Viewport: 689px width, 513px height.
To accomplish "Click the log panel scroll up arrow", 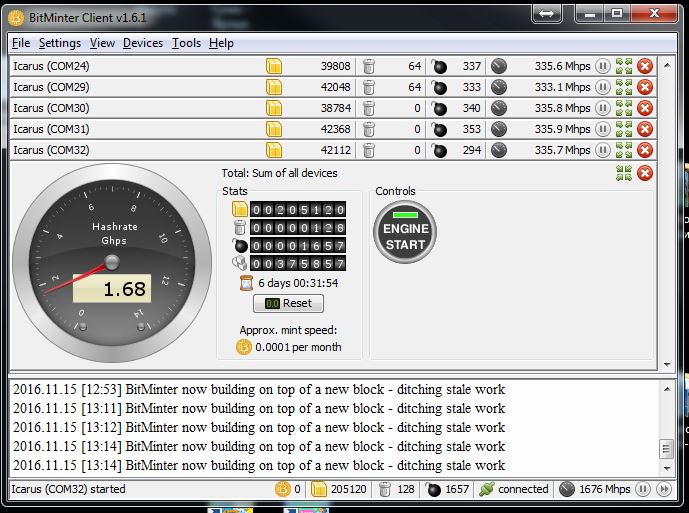I will pos(667,389).
